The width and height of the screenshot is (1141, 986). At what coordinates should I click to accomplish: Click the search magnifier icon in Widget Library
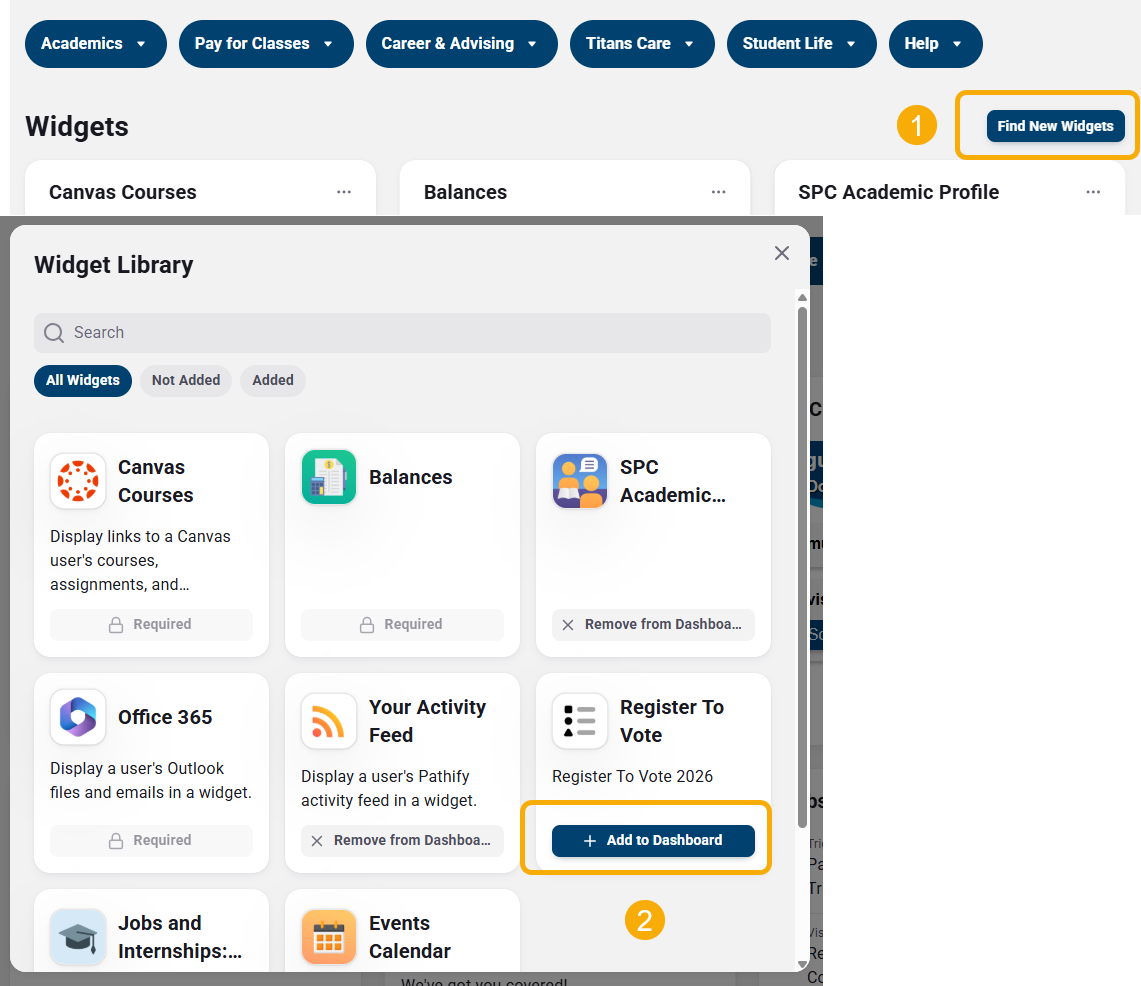pyautogui.click(x=54, y=333)
